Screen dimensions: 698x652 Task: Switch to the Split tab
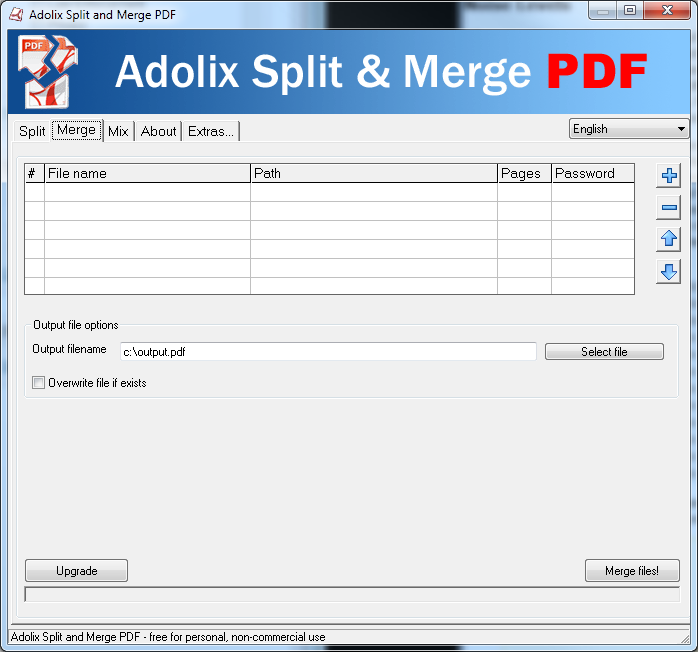(x=32, y=131)
